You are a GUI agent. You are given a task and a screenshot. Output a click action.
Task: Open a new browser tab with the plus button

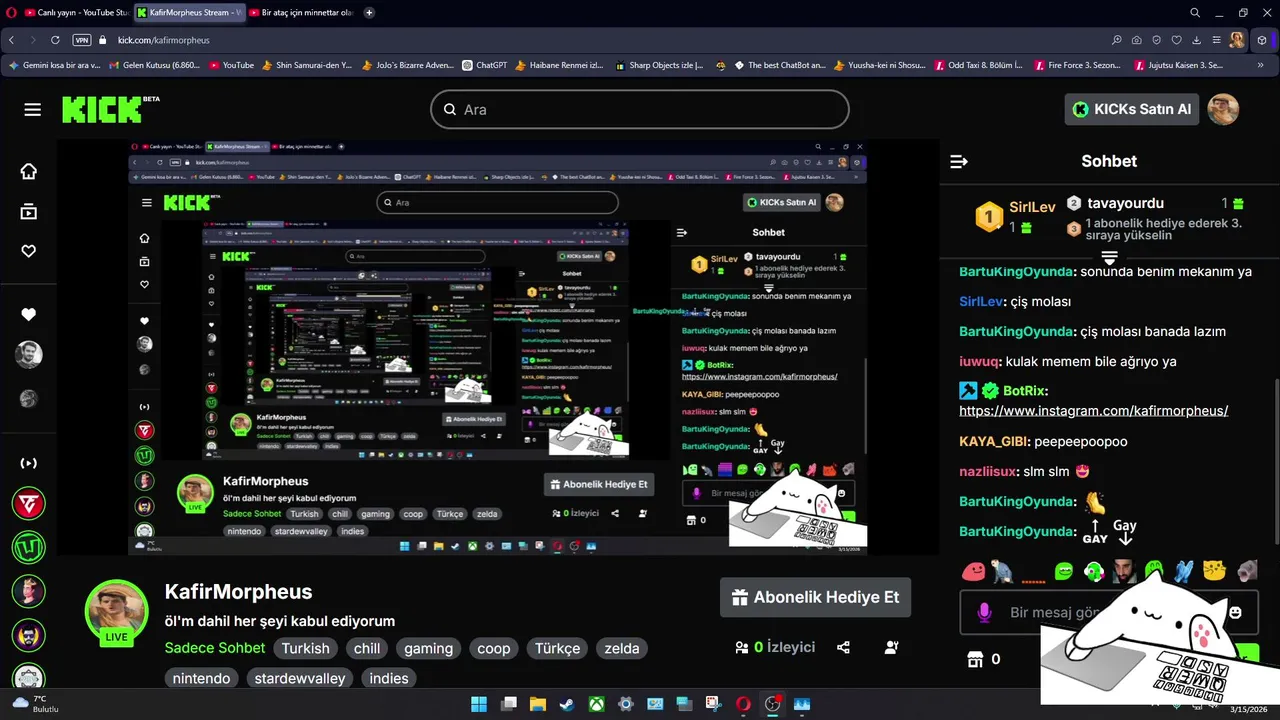[369, 13]
